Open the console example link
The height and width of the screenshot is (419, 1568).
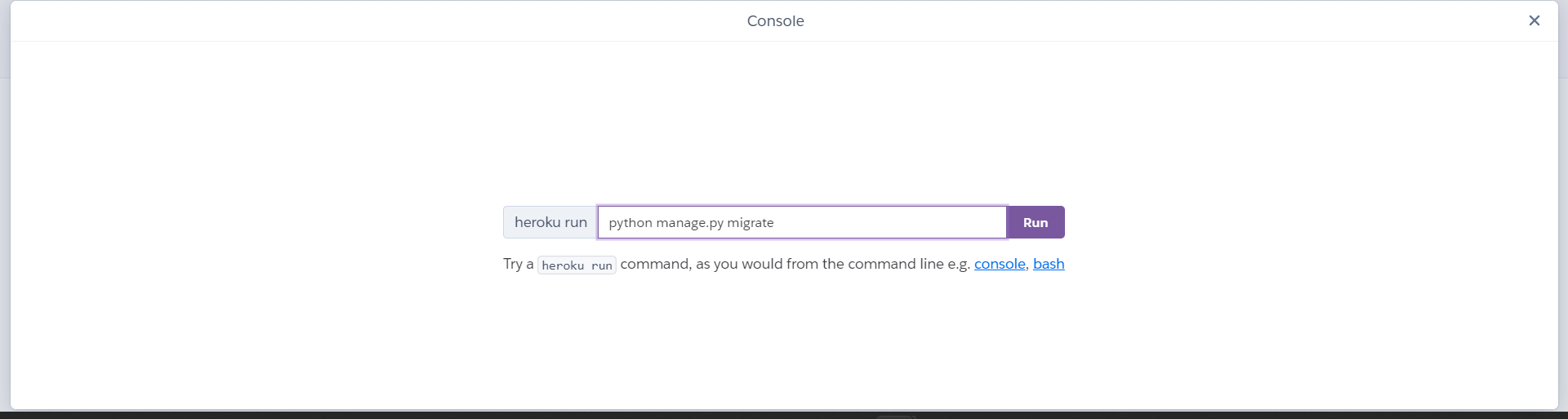[x=999, y=264]
